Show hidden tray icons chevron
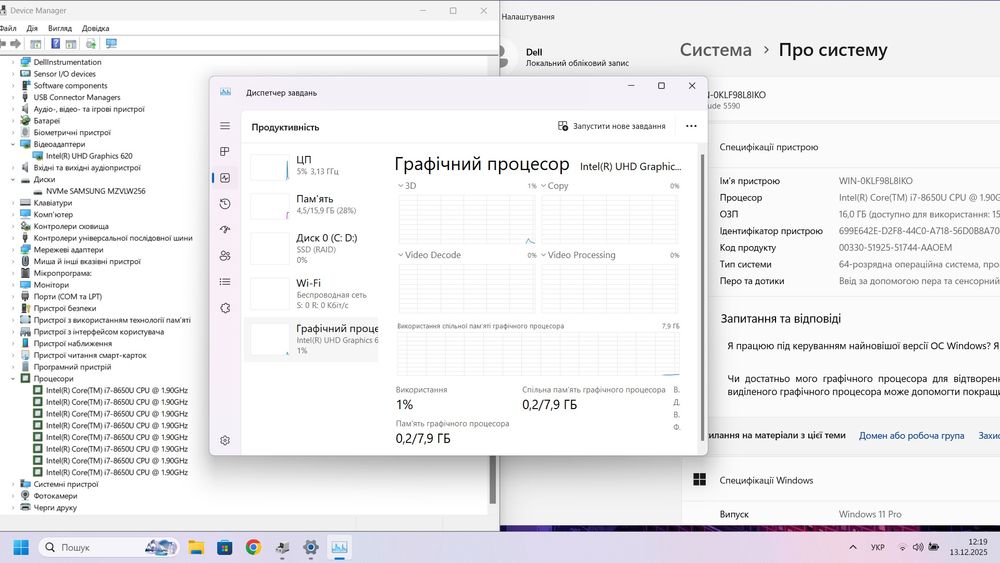1000x563 pixels. (853, 547)
